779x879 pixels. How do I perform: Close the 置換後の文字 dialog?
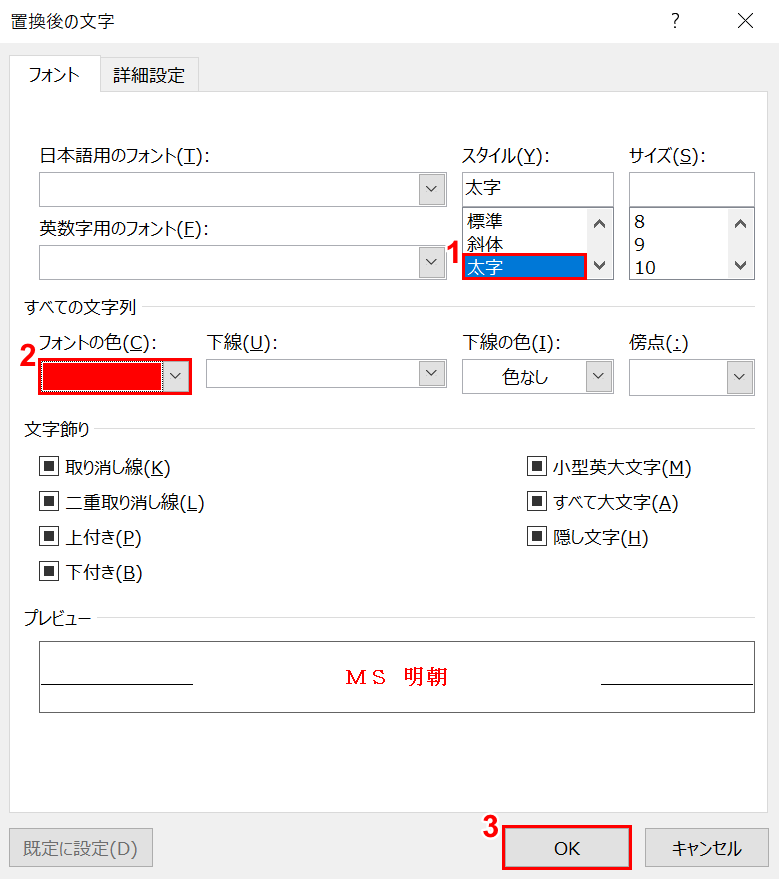(x=745, y=21)
